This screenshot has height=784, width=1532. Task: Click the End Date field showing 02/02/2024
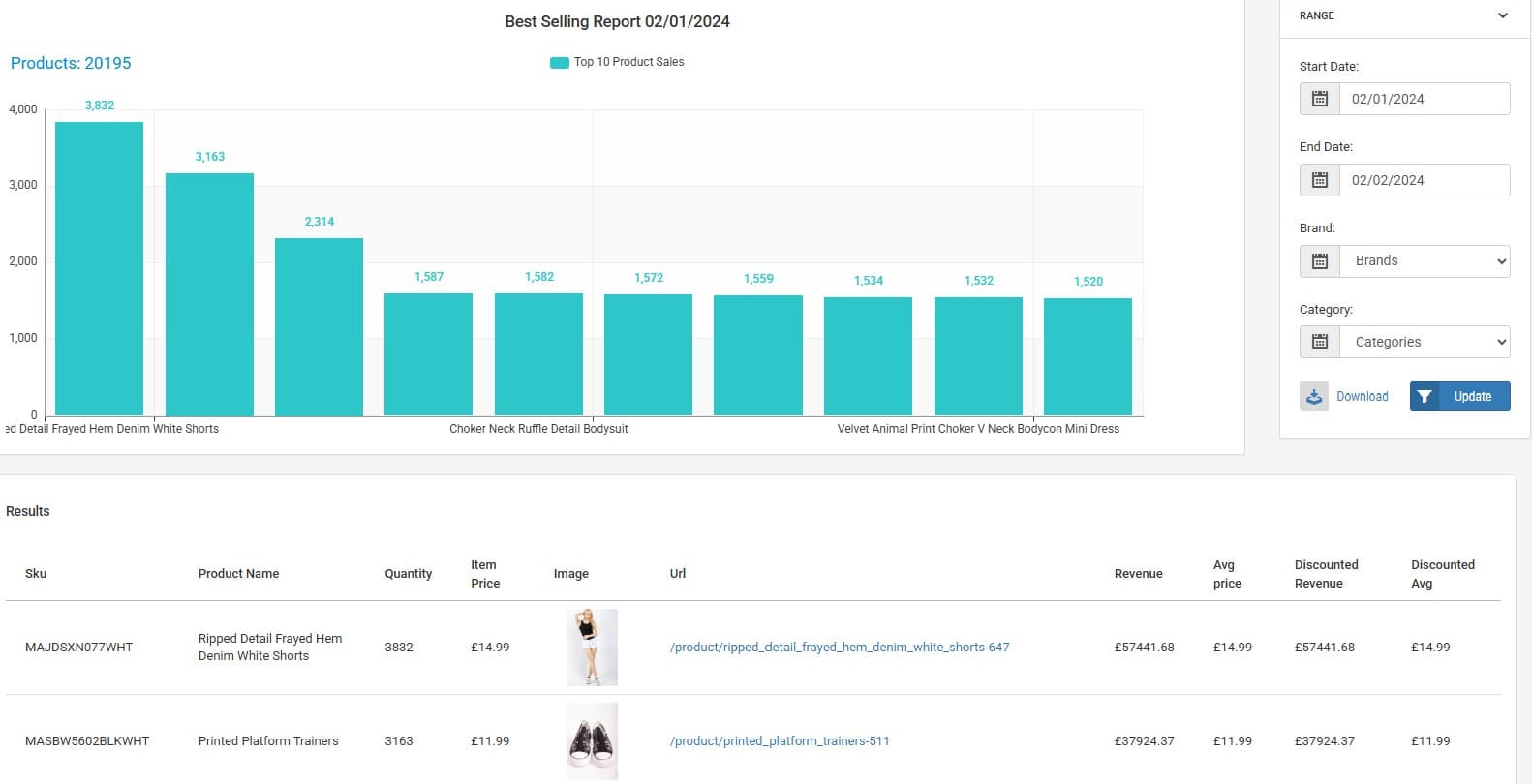point(1424,180)
